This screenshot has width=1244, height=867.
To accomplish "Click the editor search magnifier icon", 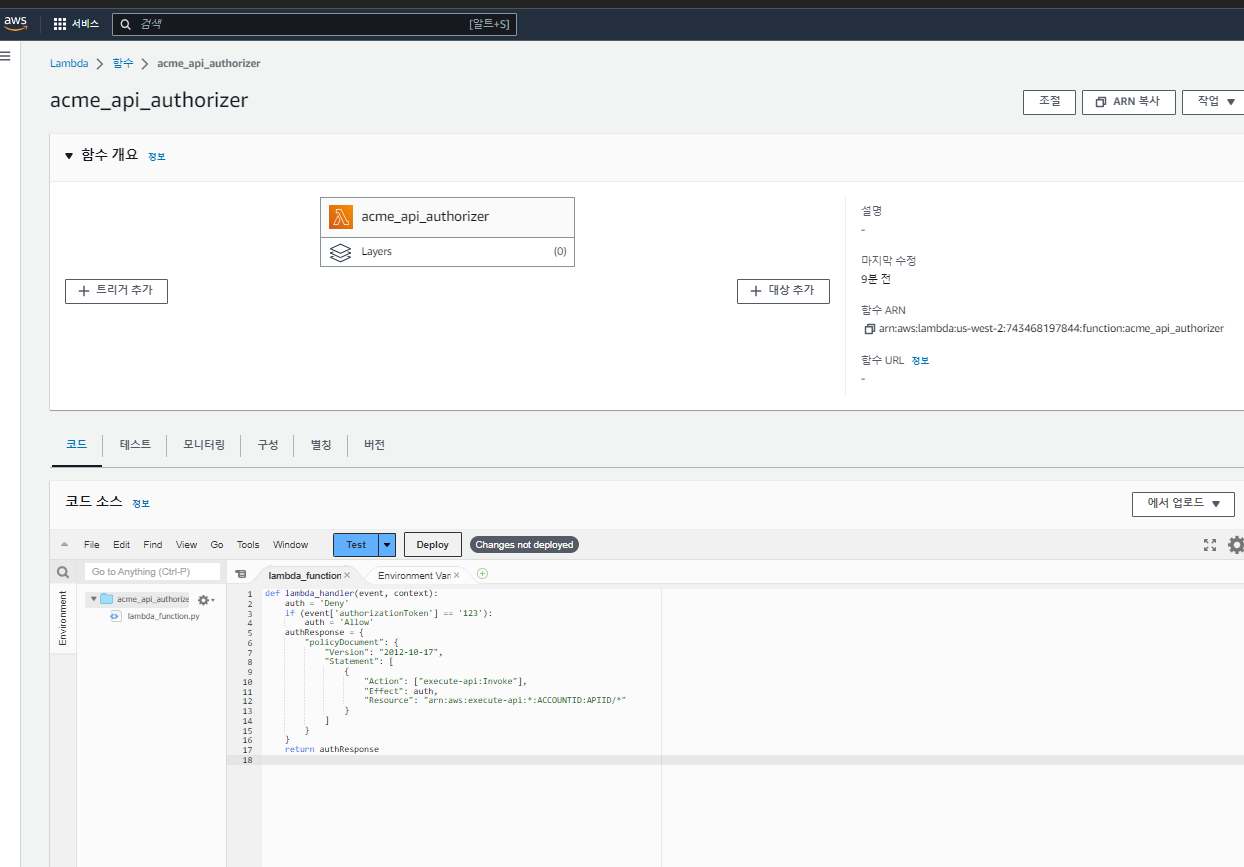I will (63, 573).
